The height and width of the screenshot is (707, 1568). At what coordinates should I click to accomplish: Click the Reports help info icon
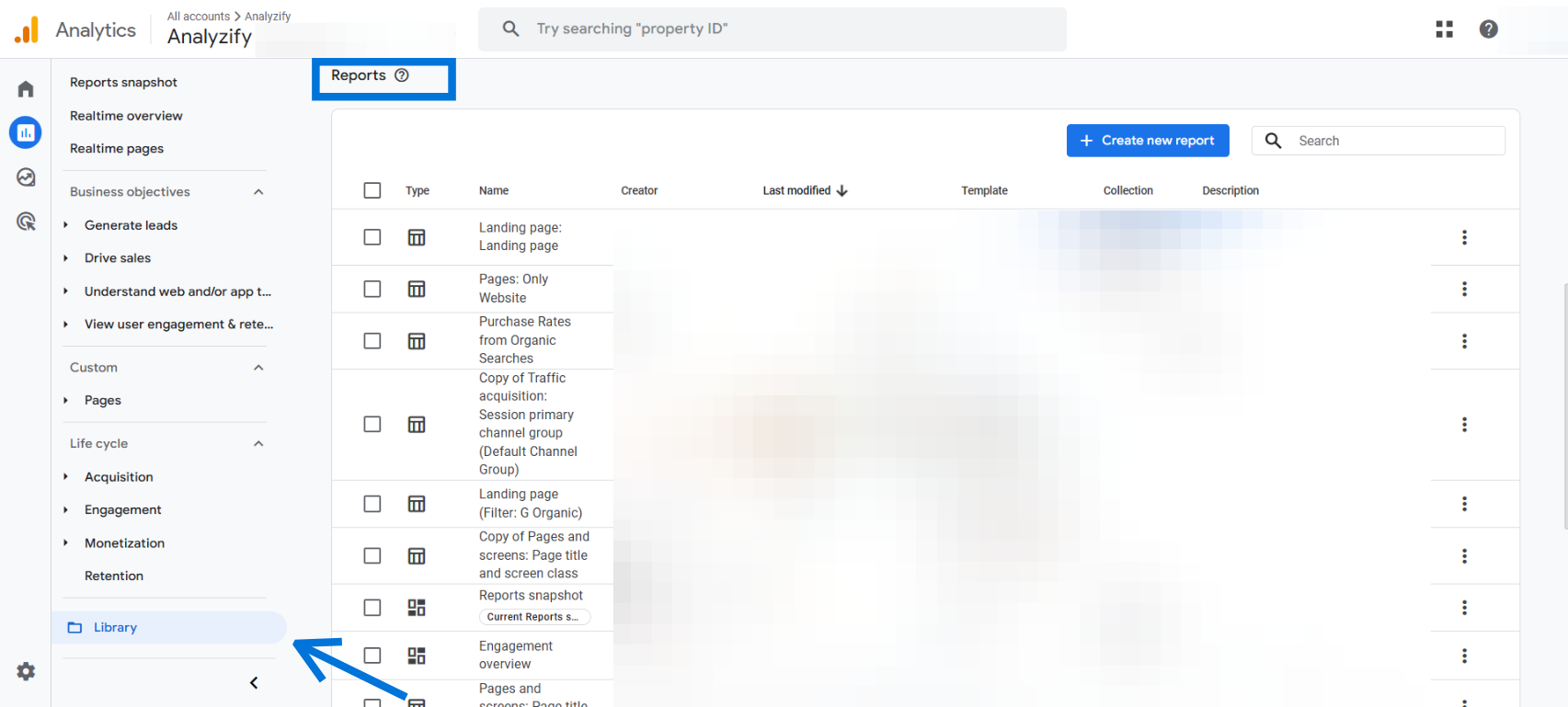coord(402,75)
